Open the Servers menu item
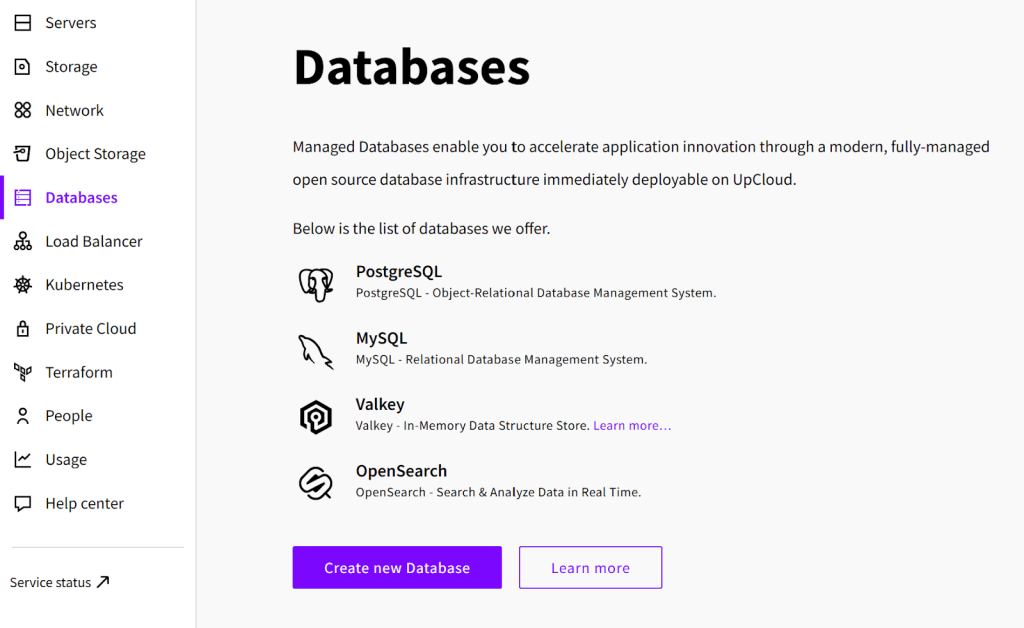The width and height of the screenshot is (1024, 628). coord(71,23)
